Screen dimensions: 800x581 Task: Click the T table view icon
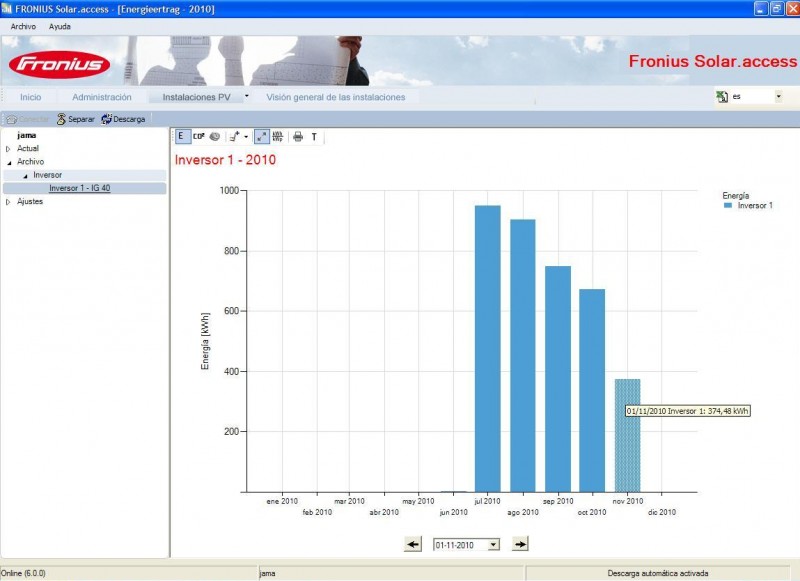314,137
